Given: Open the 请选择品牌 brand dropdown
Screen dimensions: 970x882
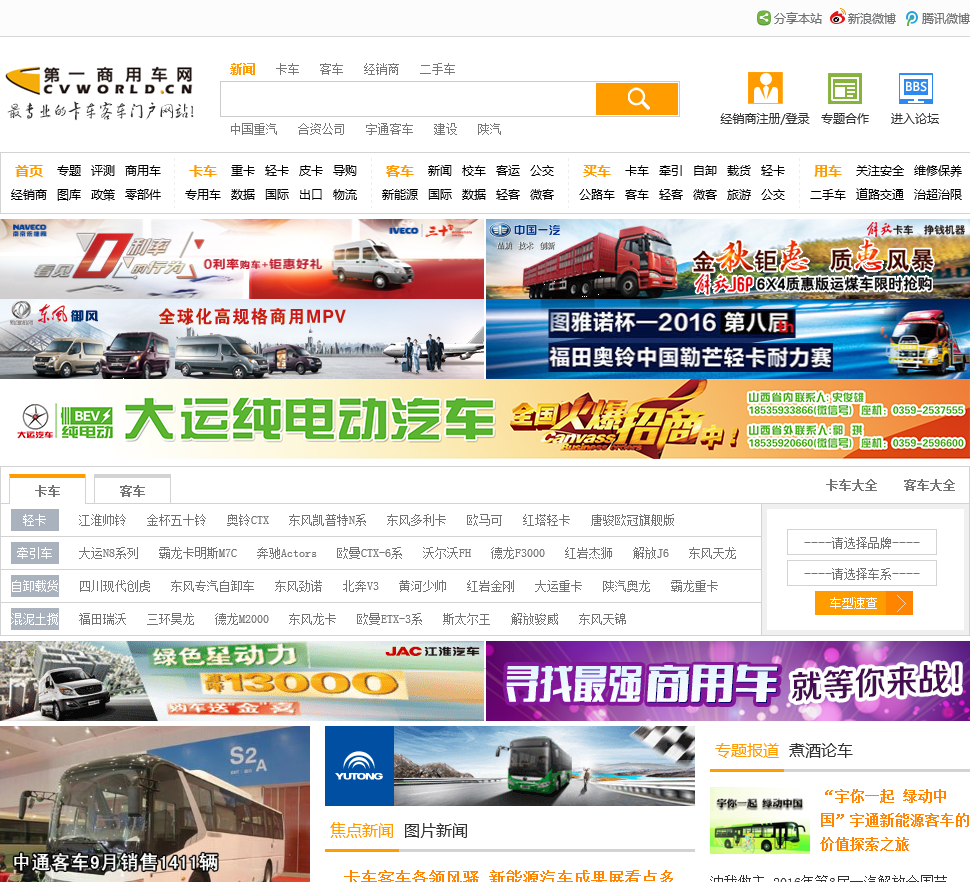Looking at the screenshot, I should (861, 542).
